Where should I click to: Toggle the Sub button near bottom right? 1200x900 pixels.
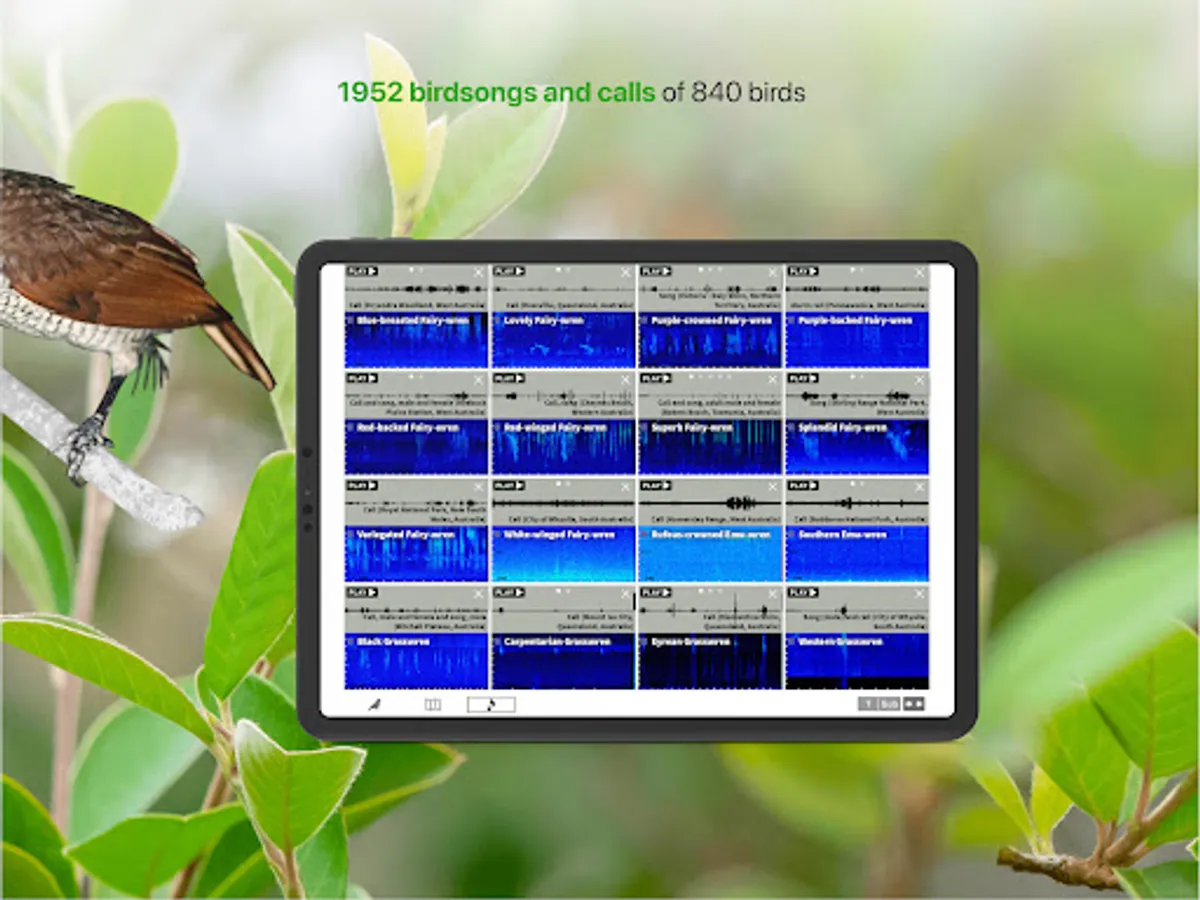(x=889, y=704)
